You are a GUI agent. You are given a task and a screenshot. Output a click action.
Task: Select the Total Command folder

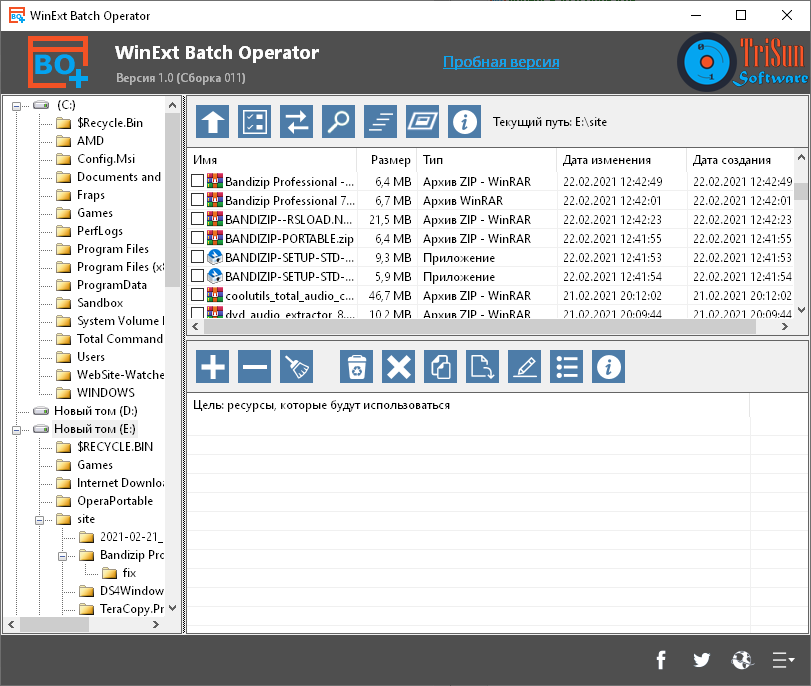(120, 339)
